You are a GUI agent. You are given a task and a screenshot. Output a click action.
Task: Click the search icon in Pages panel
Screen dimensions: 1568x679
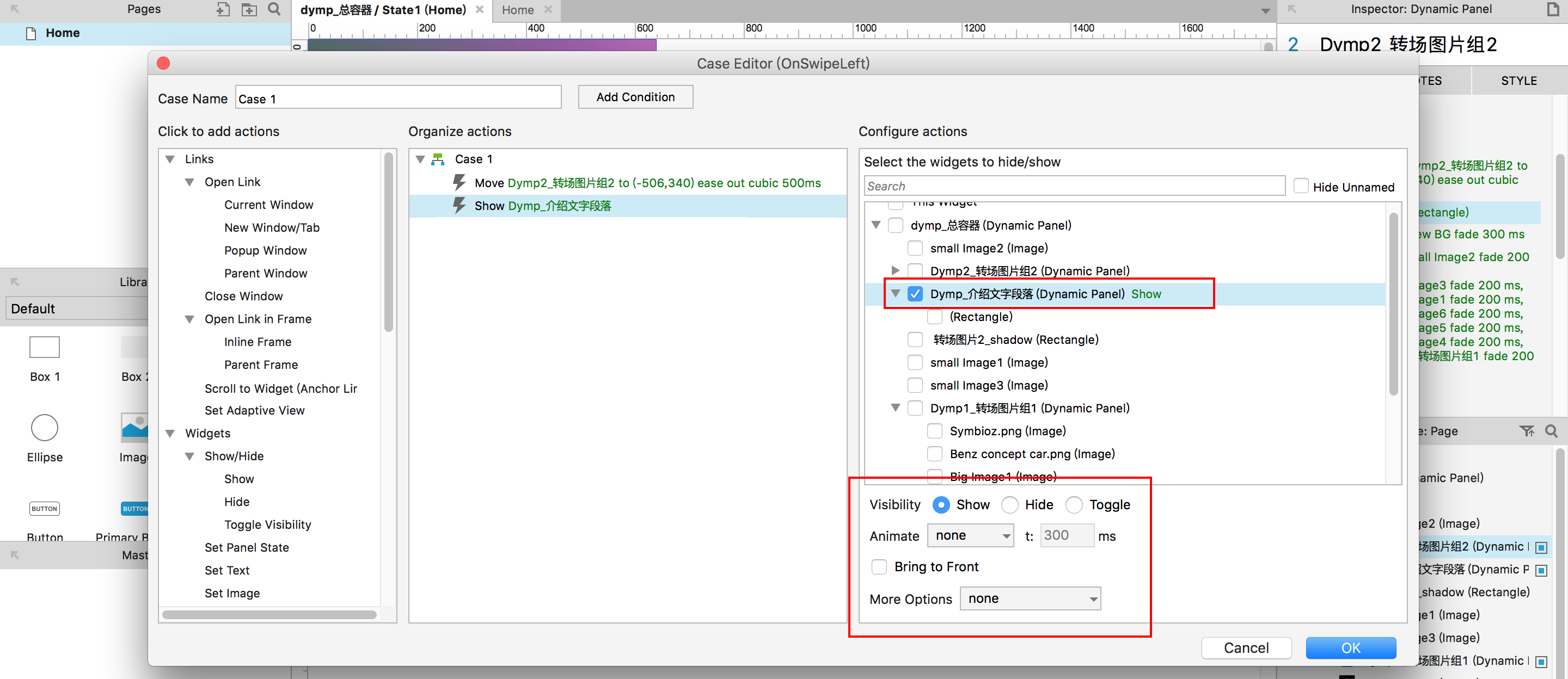[x=274, y=9]
